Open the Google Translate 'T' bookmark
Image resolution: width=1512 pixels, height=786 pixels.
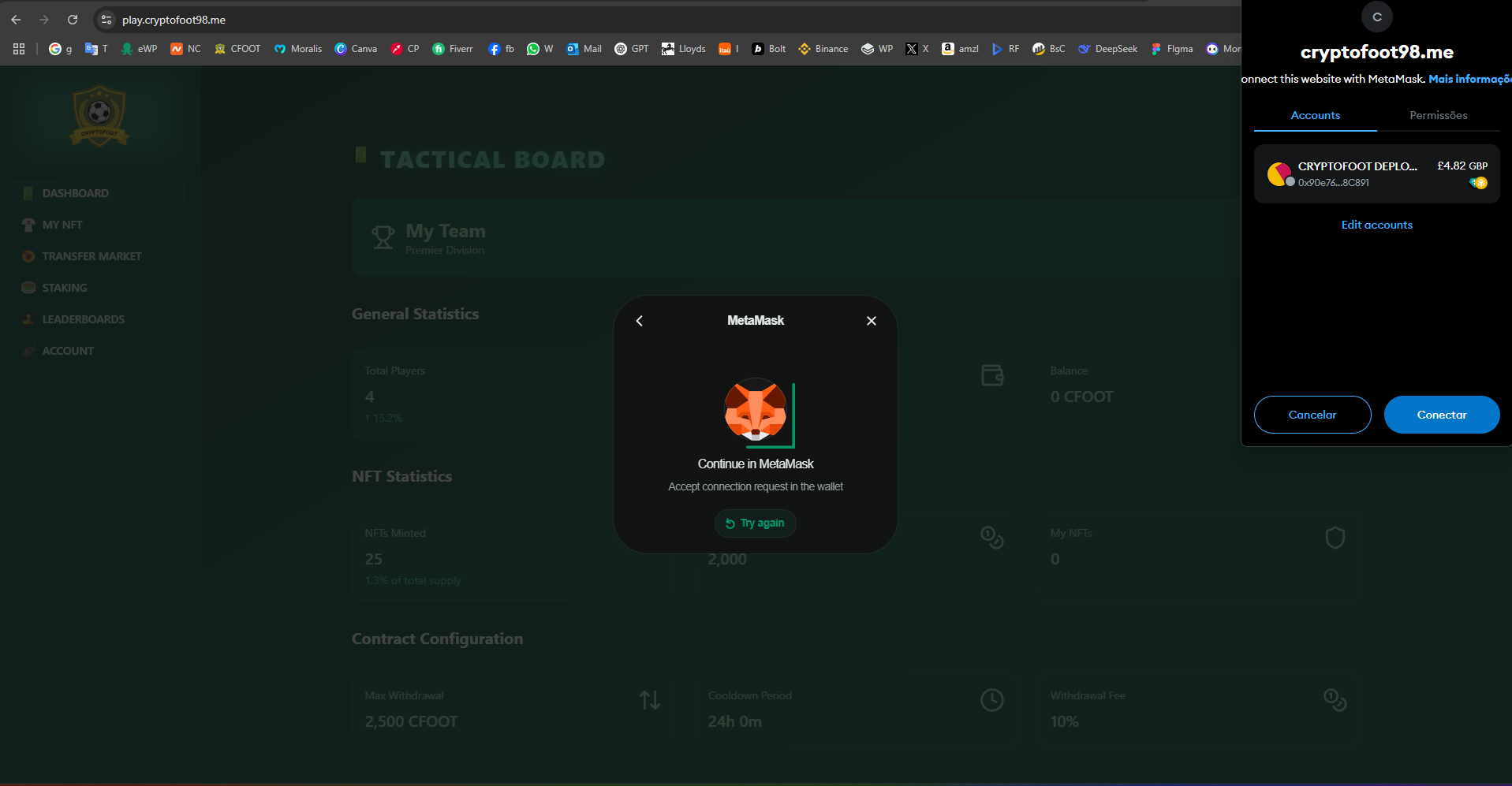(x=96, y=49)
